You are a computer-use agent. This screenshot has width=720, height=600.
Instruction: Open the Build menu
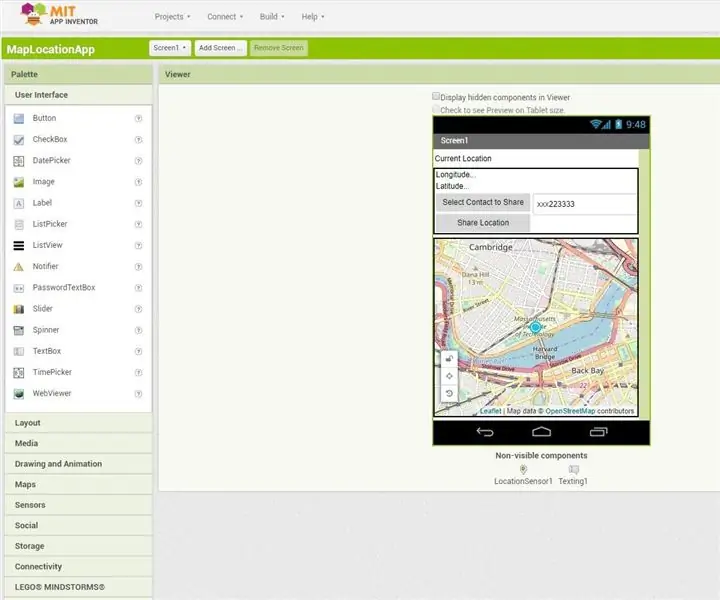point(272,17)
